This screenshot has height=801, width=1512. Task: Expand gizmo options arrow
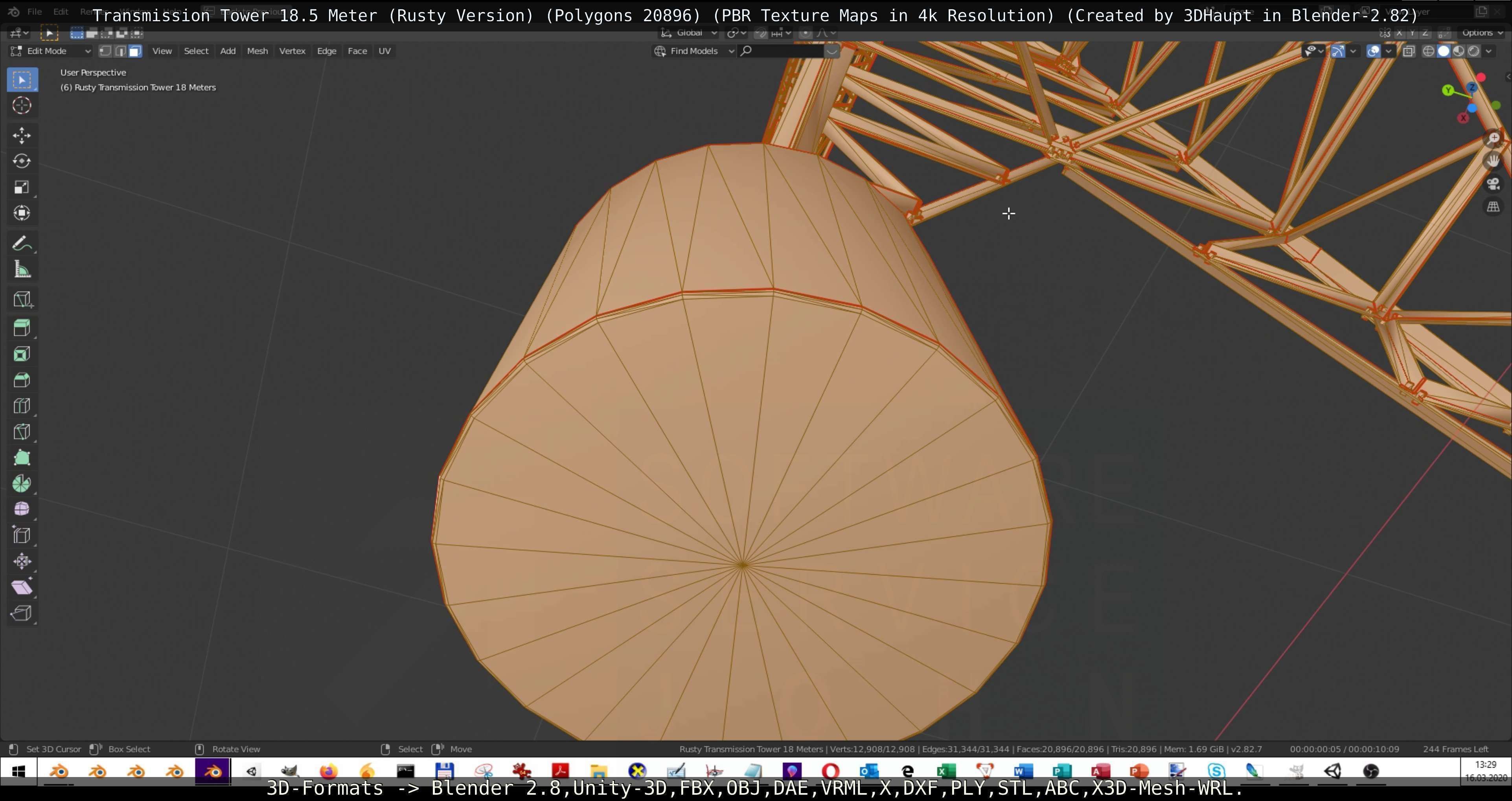click(x=1354, y=51)
